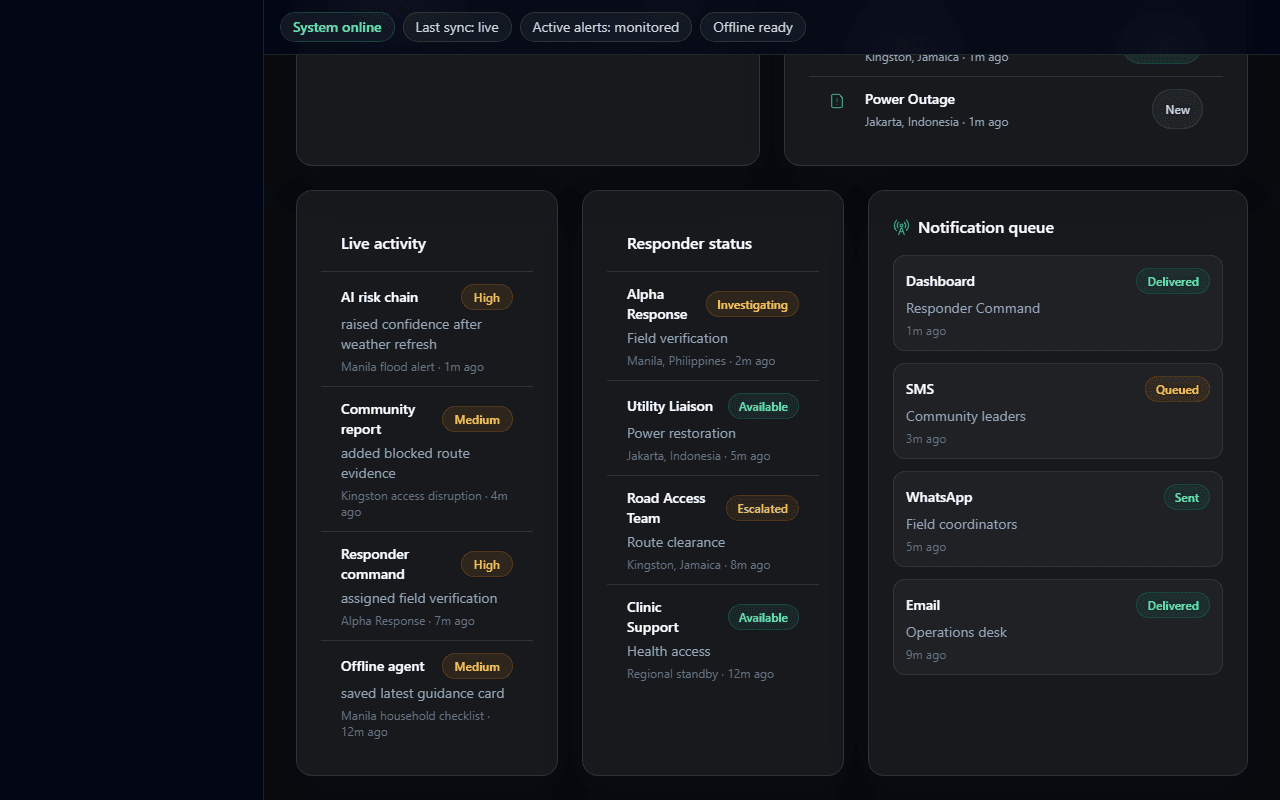Select the Responder status heading

[689, 244]
